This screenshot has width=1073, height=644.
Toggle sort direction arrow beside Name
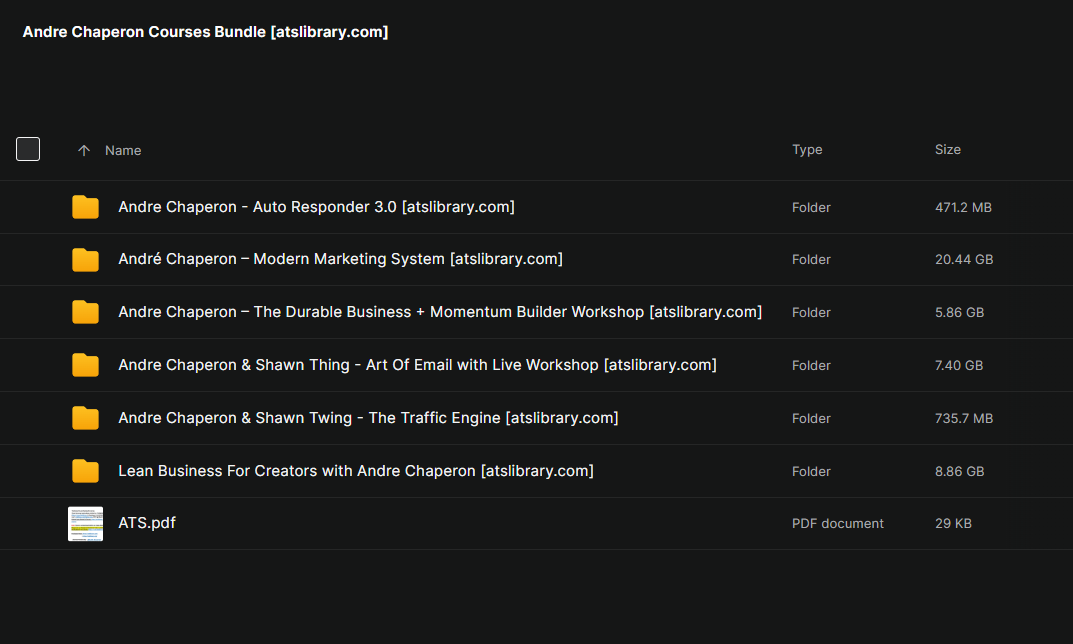83,151
